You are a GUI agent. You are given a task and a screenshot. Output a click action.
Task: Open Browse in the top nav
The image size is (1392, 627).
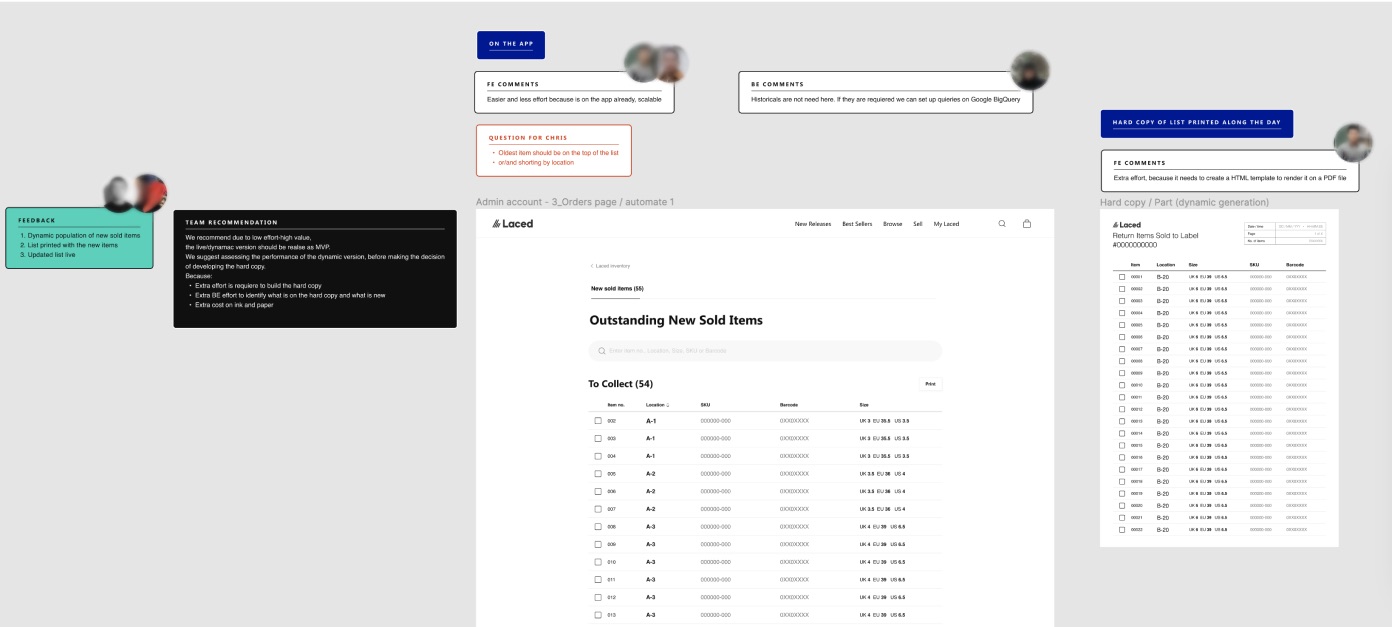pos(892,224)
